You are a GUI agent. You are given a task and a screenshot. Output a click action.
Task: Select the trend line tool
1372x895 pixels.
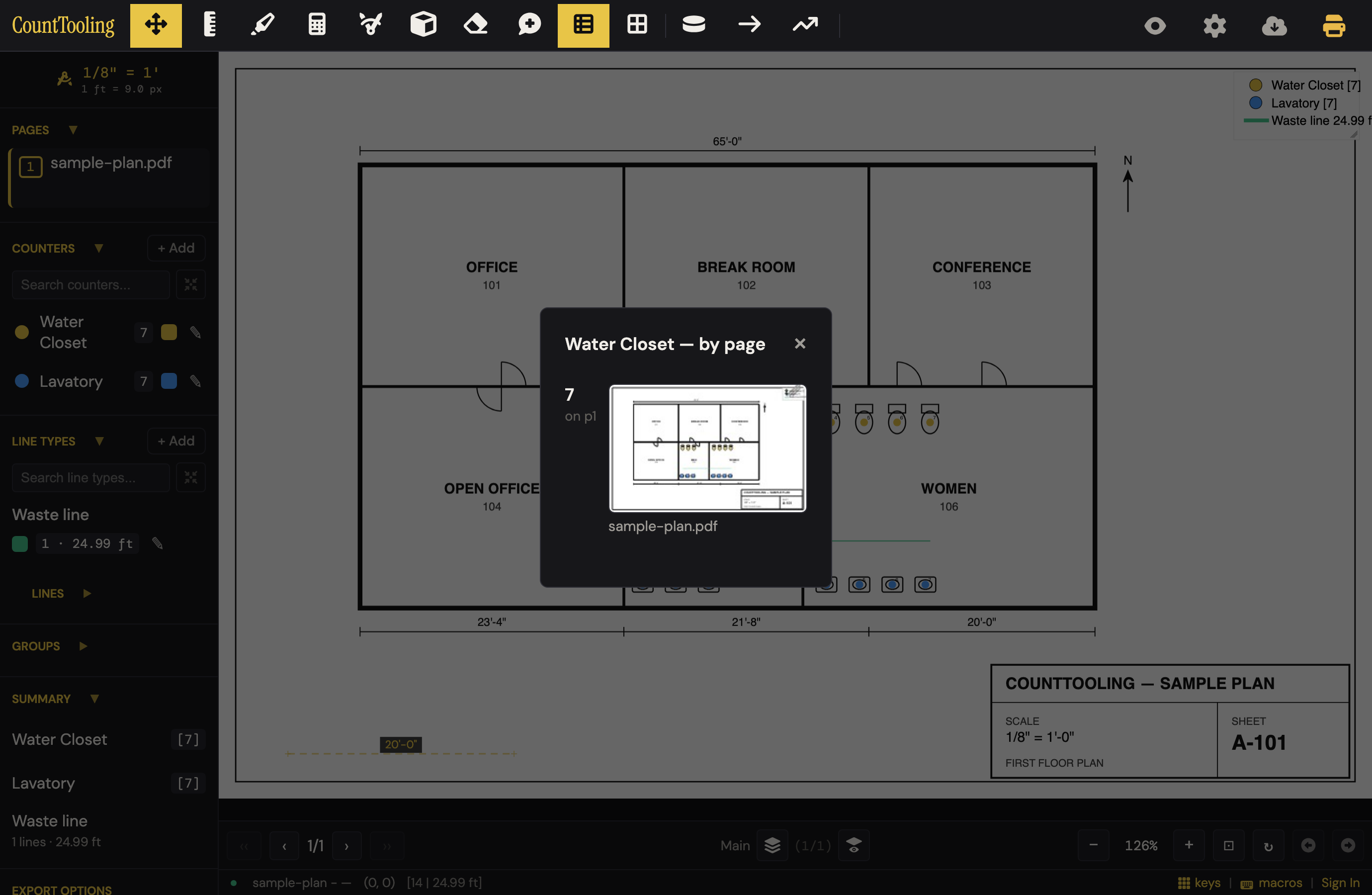click(x=805, y=25)
